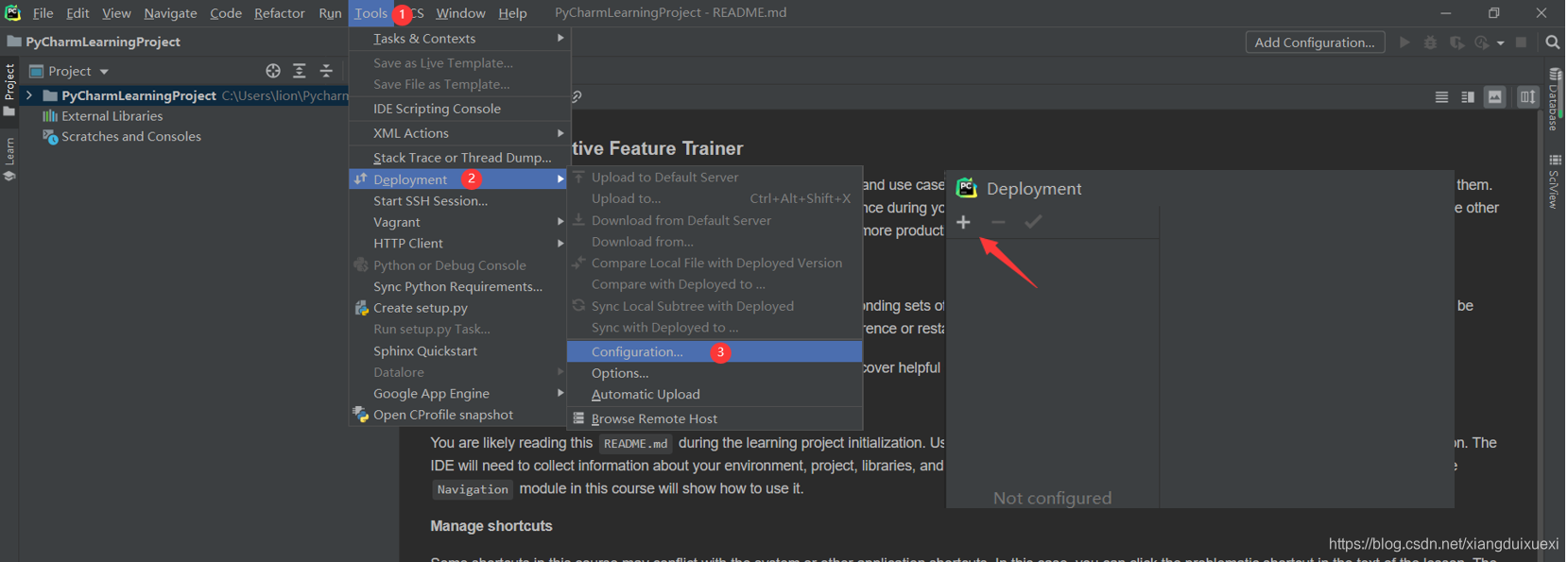Open the Learn tool window tab
Viewport: 1568px width, 562px height.
coord(9,159)
